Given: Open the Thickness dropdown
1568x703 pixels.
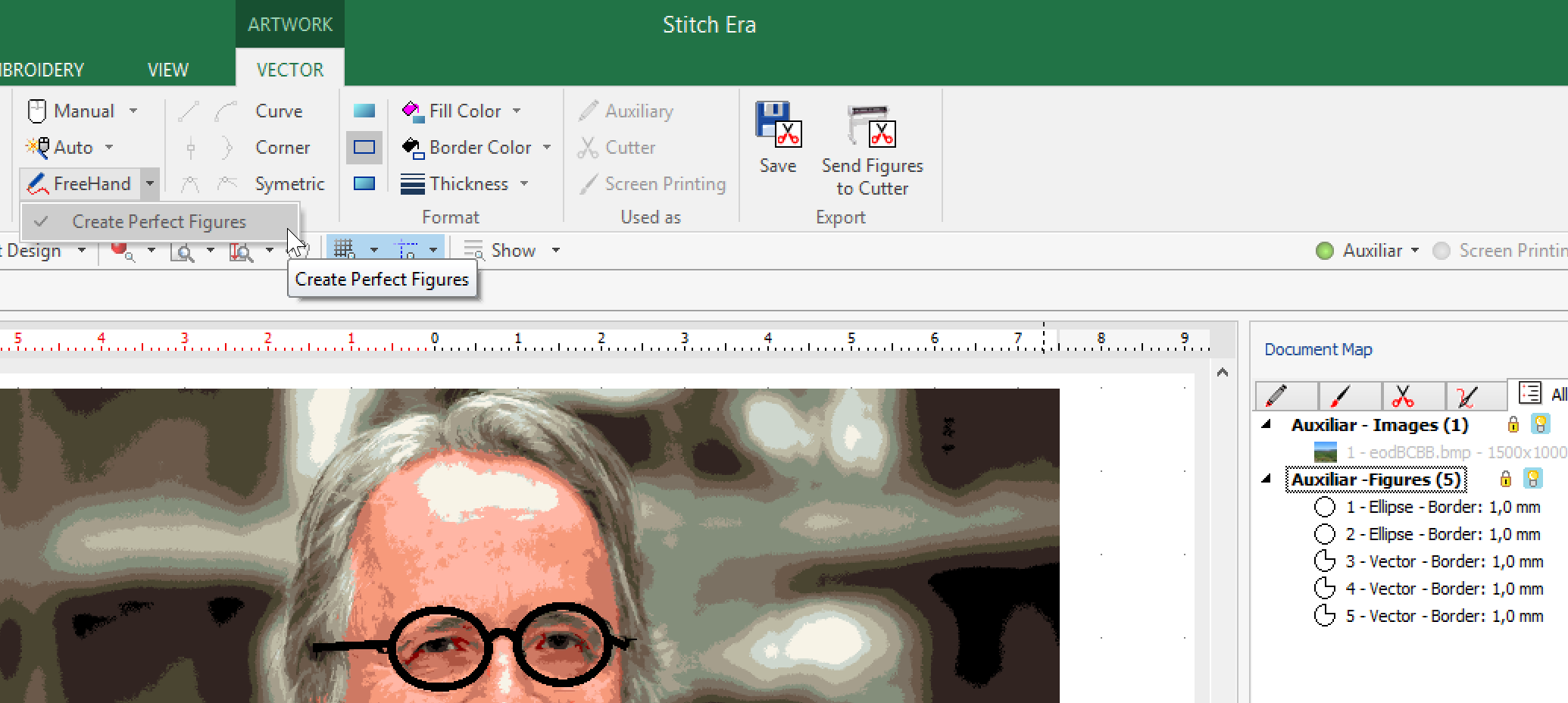Looking at the screenshot, I should pyautogui.click(x=524, y=184).
